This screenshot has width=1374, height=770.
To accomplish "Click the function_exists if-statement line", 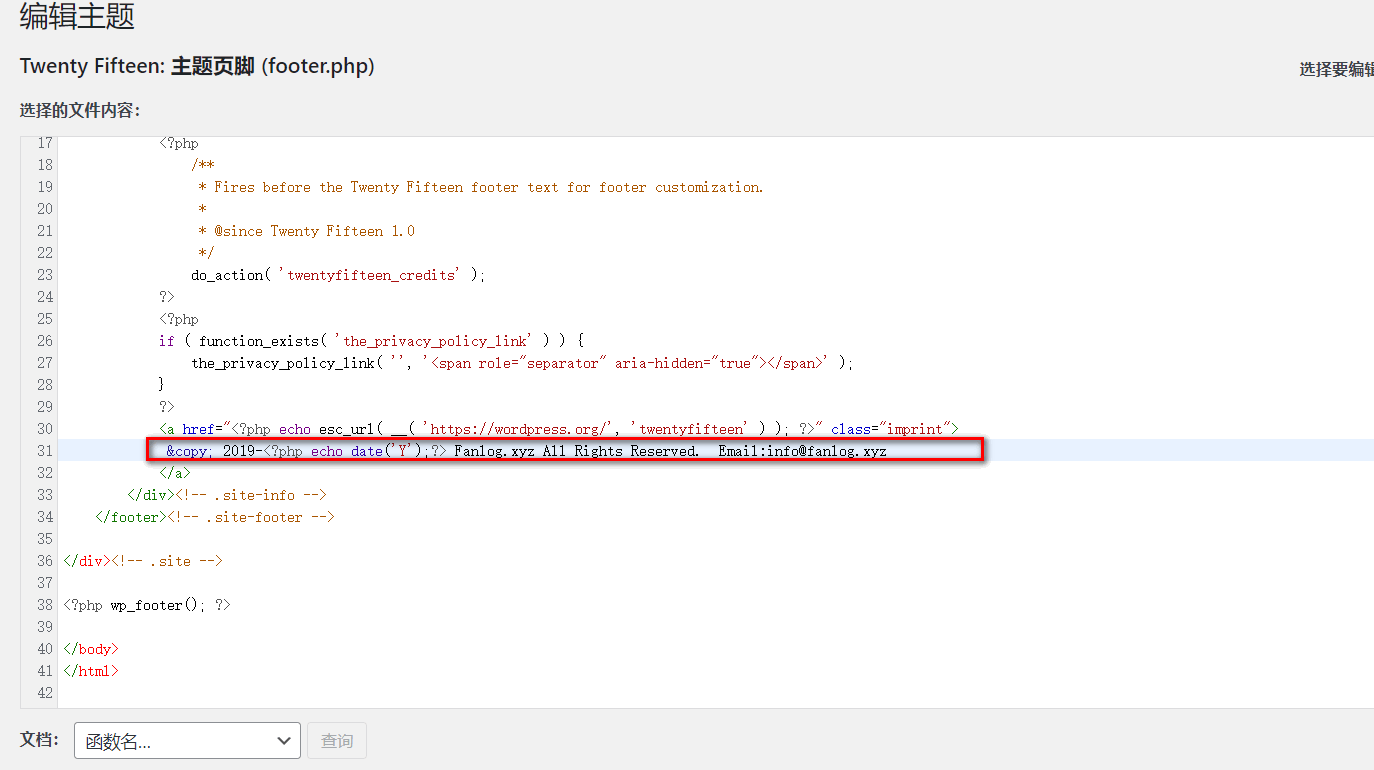I will coord(371,341).
